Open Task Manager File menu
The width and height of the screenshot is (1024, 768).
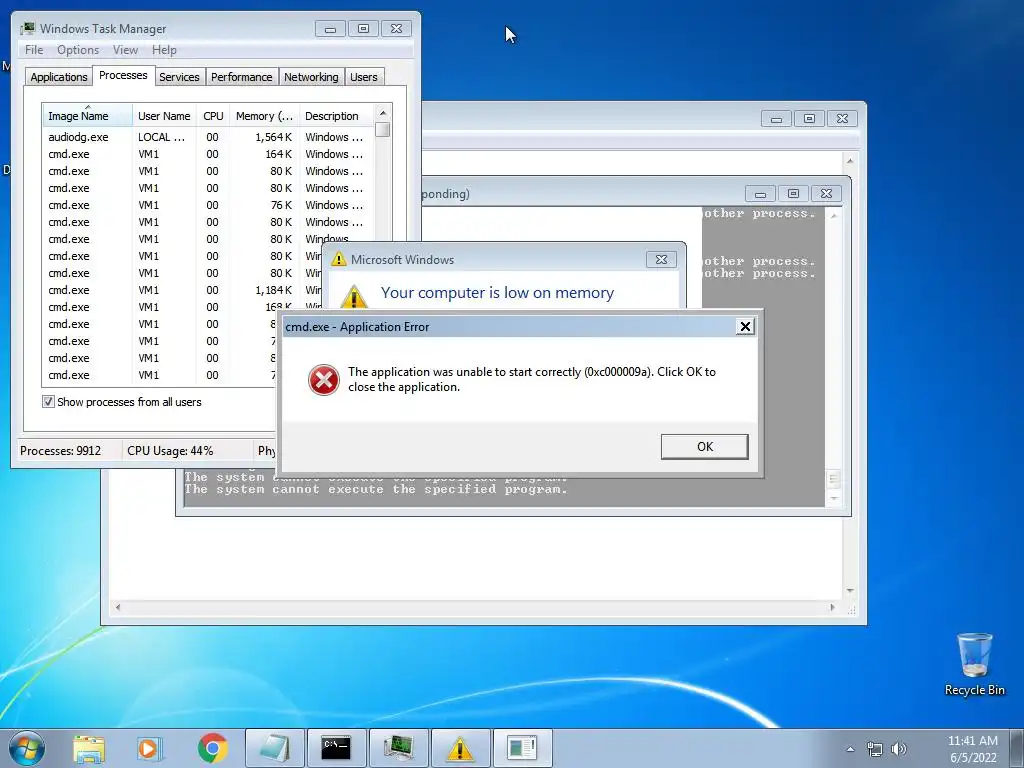(34, 50)
